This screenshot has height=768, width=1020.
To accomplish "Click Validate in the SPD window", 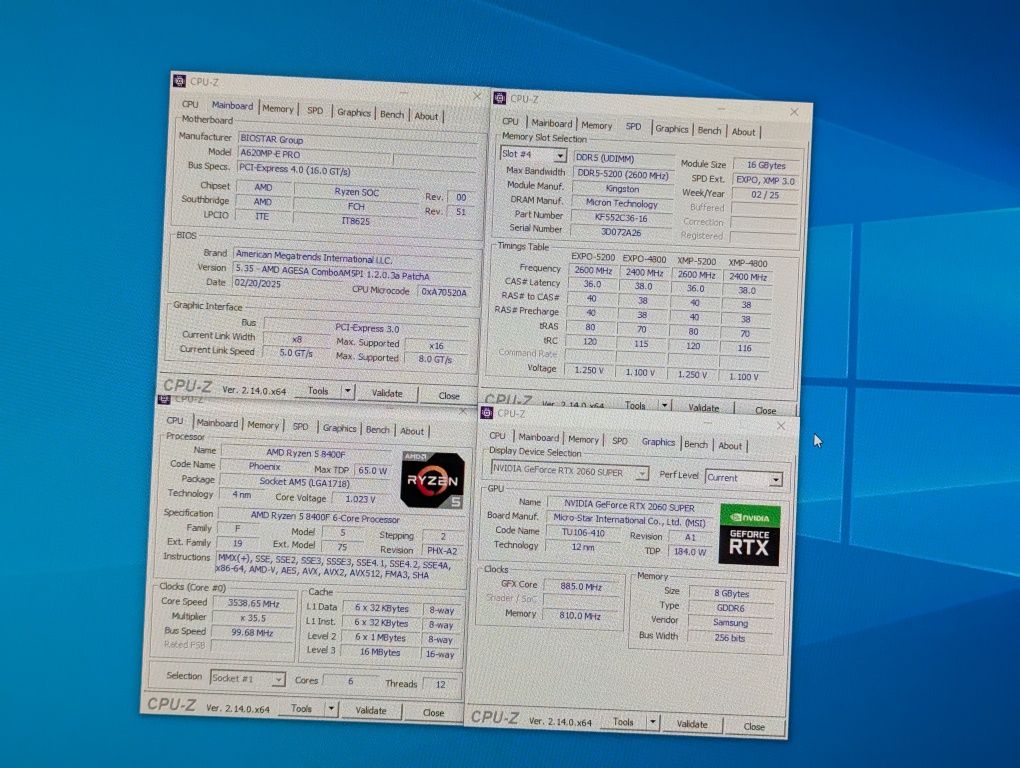I will [703, 408].
